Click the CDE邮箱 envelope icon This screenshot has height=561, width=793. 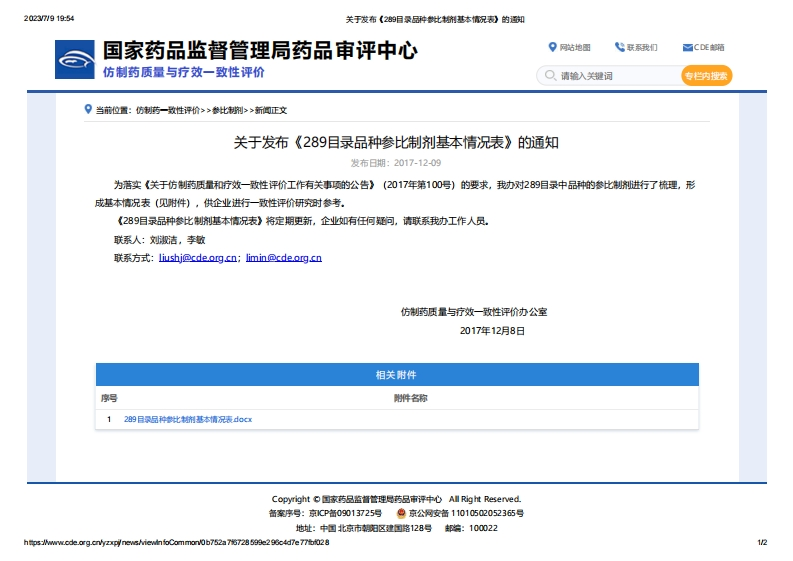point(688,47)
